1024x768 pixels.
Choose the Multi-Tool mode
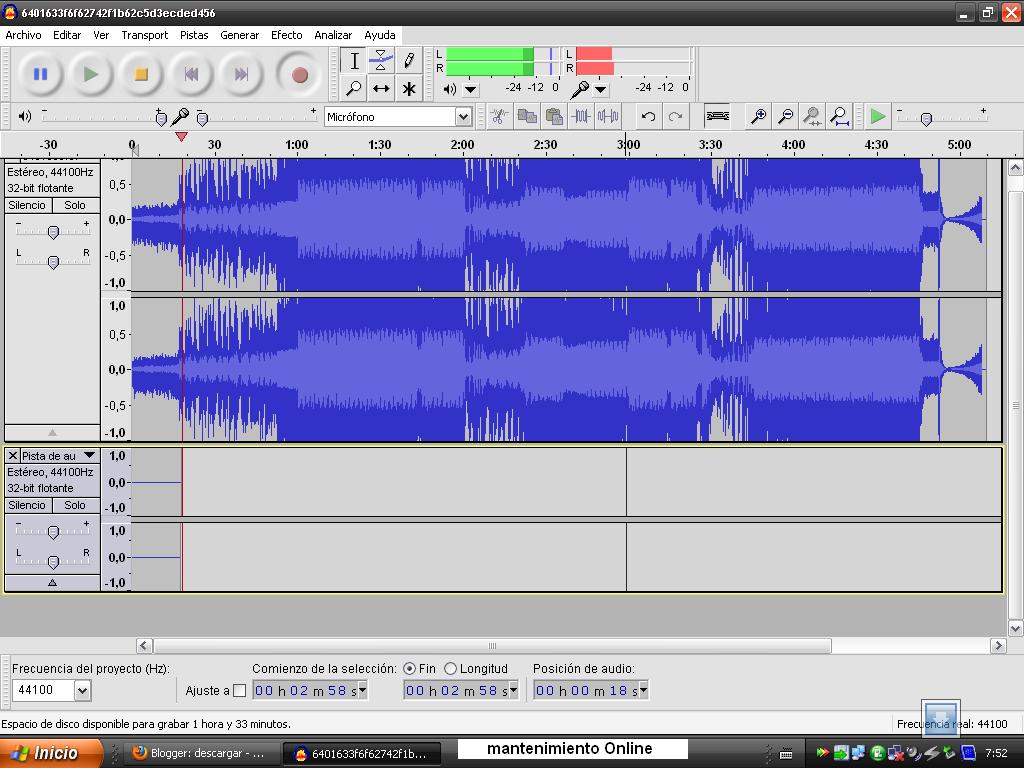coord(409,88)
